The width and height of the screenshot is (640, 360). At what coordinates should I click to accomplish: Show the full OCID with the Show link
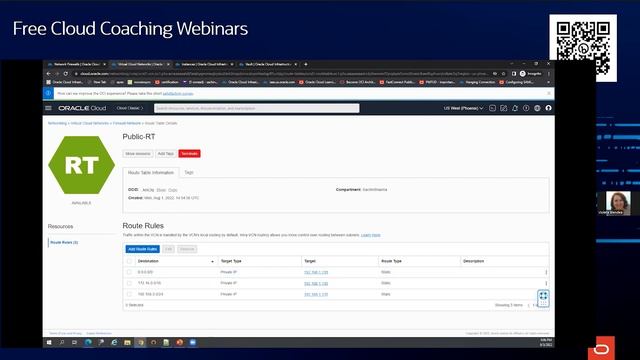click(161, 190)
